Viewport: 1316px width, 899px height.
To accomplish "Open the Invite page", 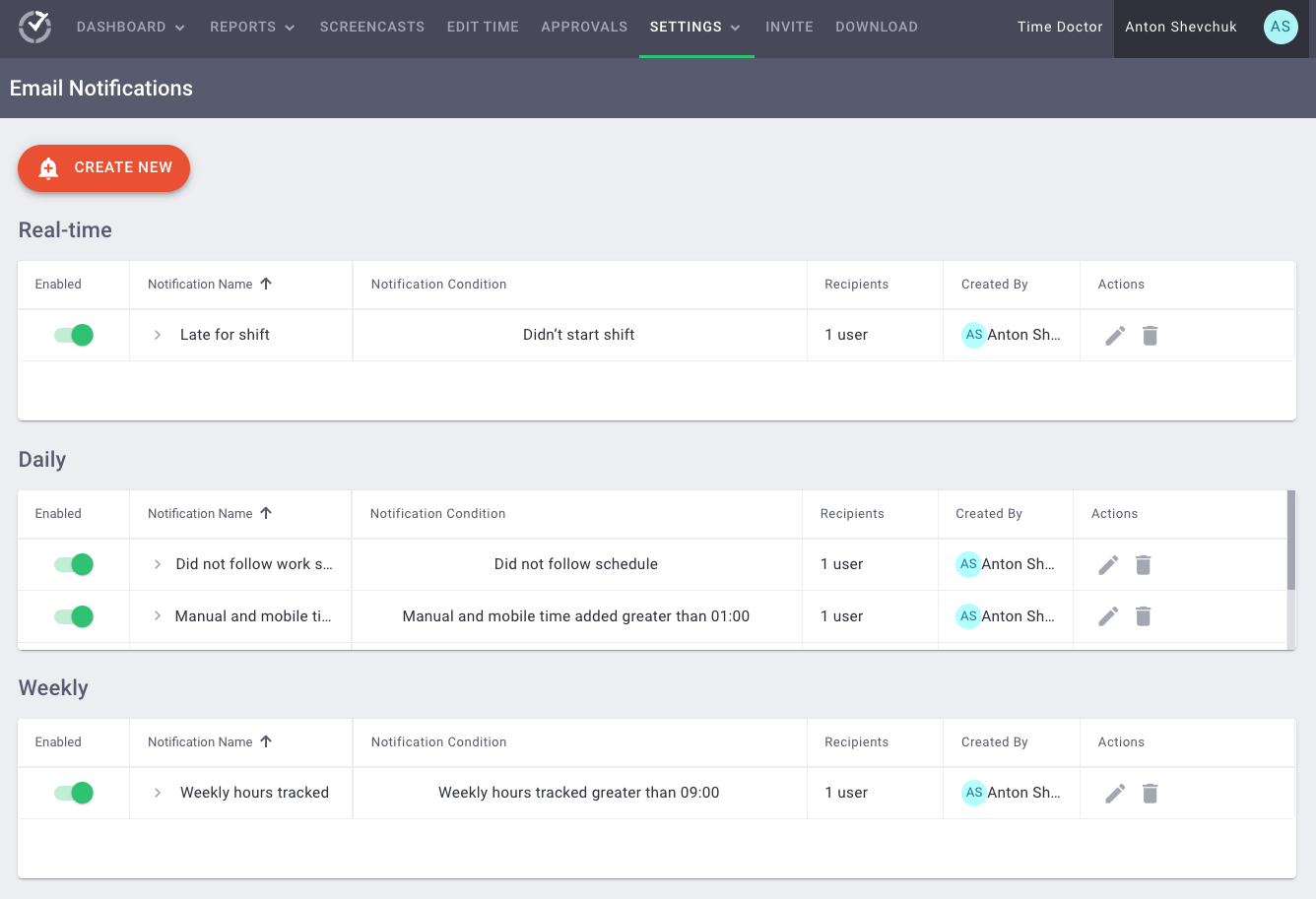I will click(x=789, y=27).
